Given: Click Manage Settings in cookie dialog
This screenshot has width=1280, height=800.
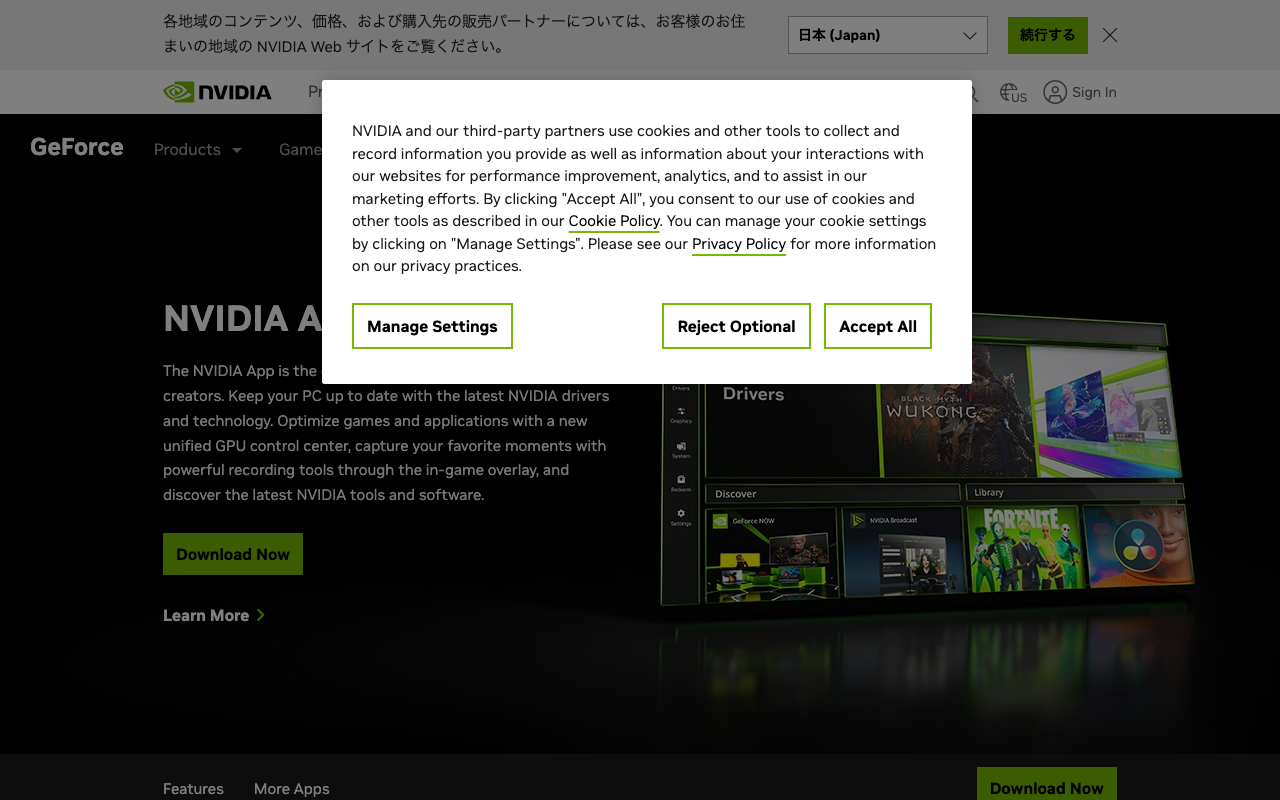Looking at the screenshot, I should pos(432,326).
